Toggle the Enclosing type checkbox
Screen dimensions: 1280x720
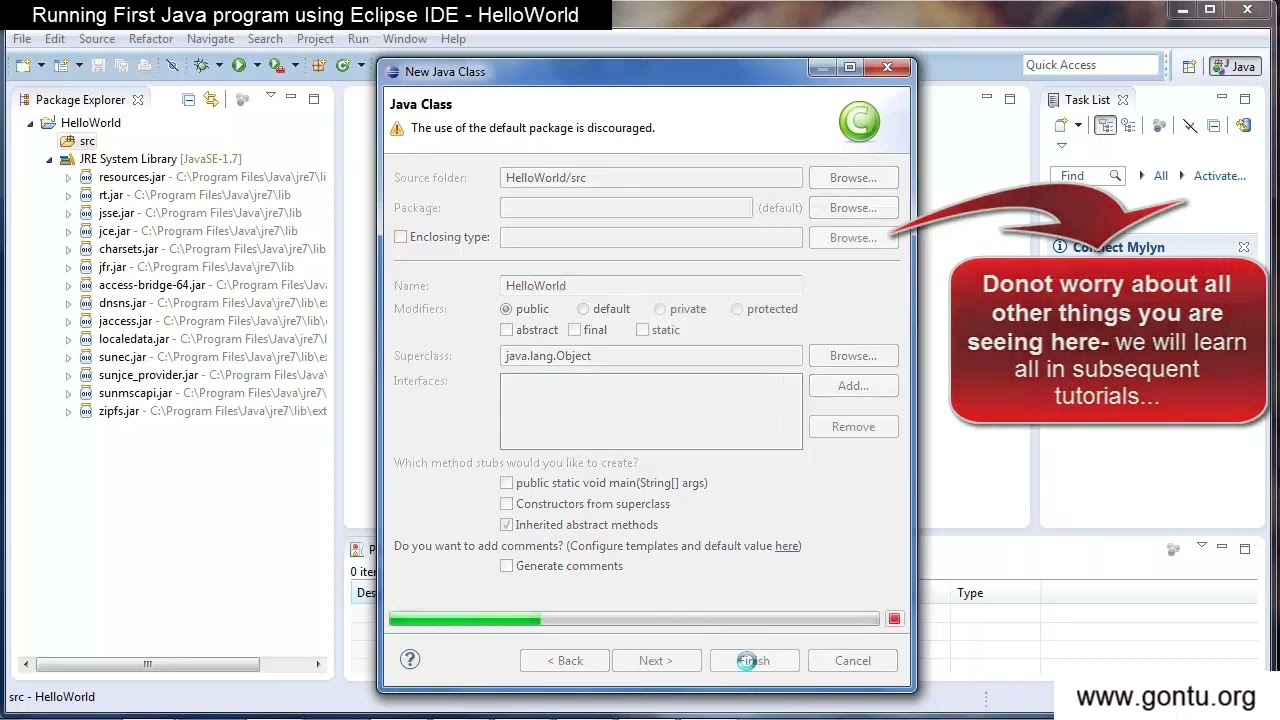(400, 237)
